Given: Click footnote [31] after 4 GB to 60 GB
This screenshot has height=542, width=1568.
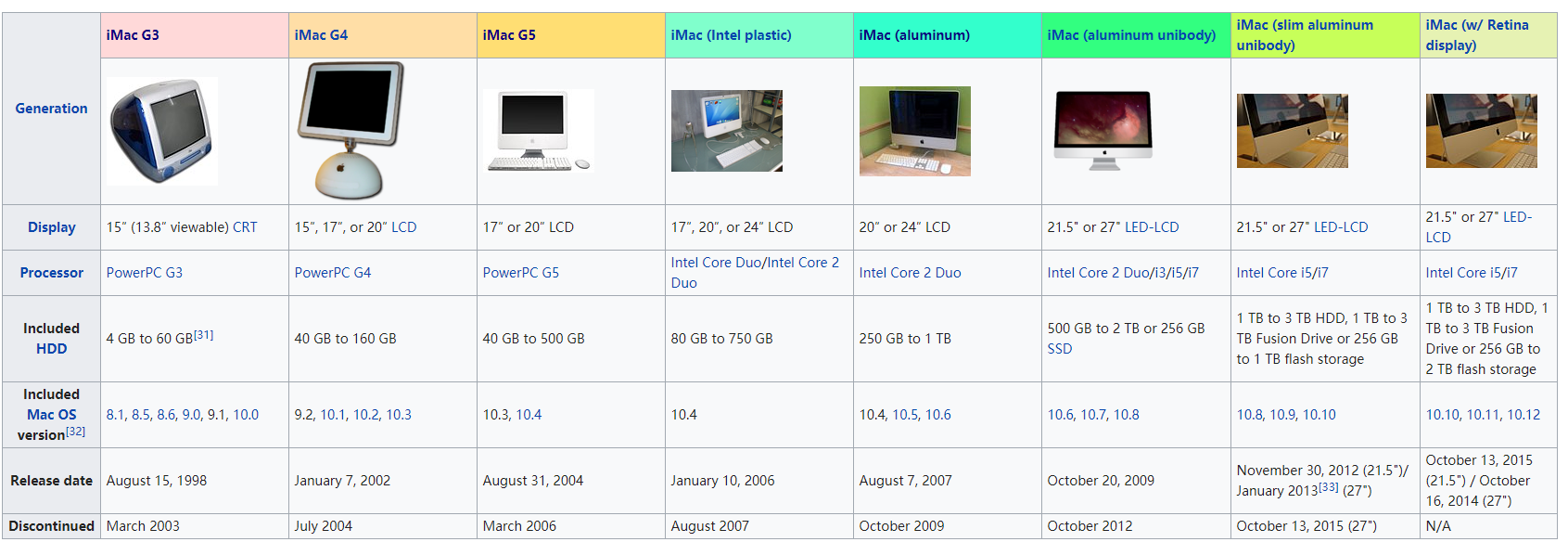Looking at the screenshot, I should point(204,335).
